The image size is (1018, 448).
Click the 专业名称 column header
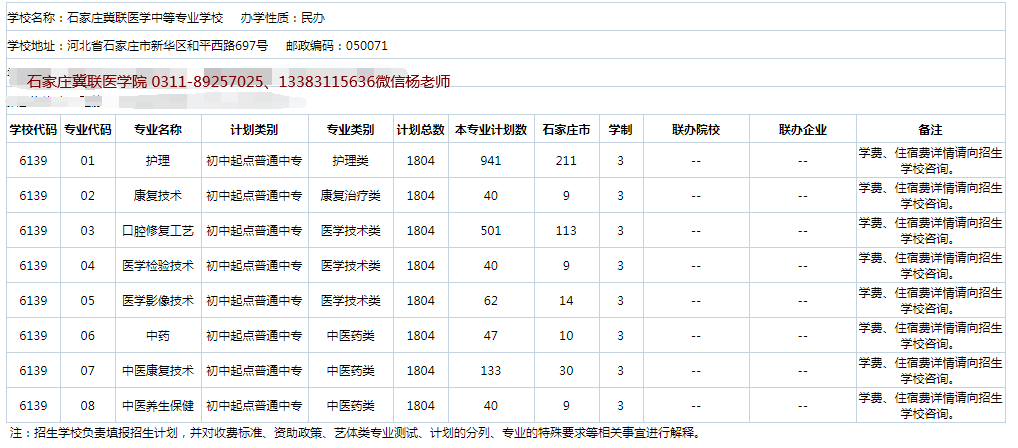(x=158, y=130)
